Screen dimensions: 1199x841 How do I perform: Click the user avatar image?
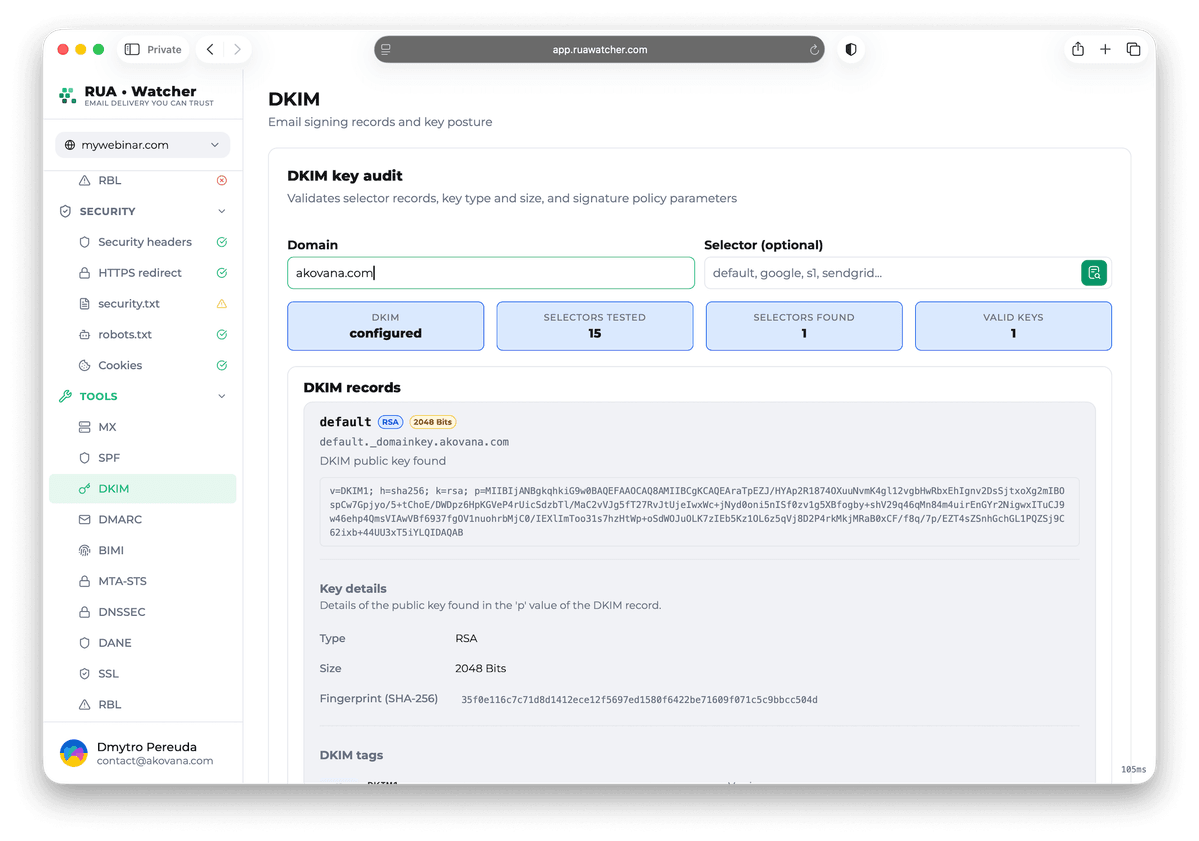coord(74,753)
